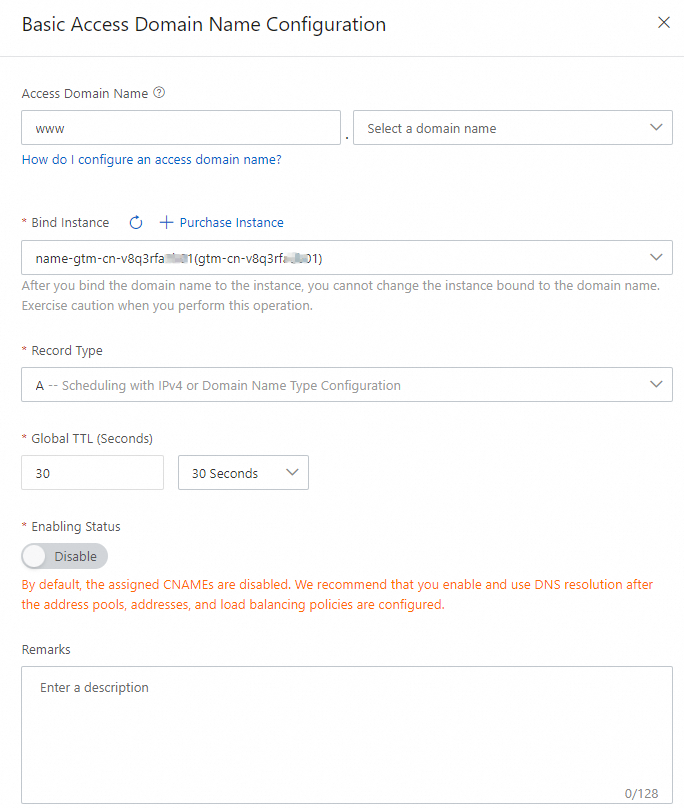This screenshot has width=684, height=808.
Task: Click the chevron on the TTL unit selector
Action: pos(294,472)
